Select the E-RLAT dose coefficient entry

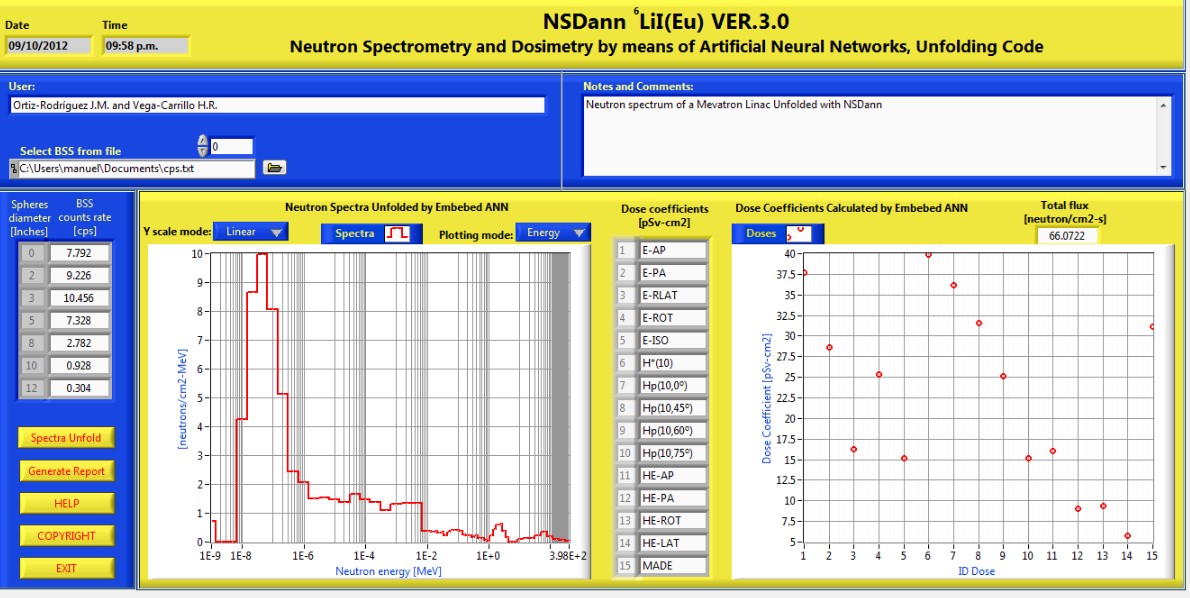point(672,295)
